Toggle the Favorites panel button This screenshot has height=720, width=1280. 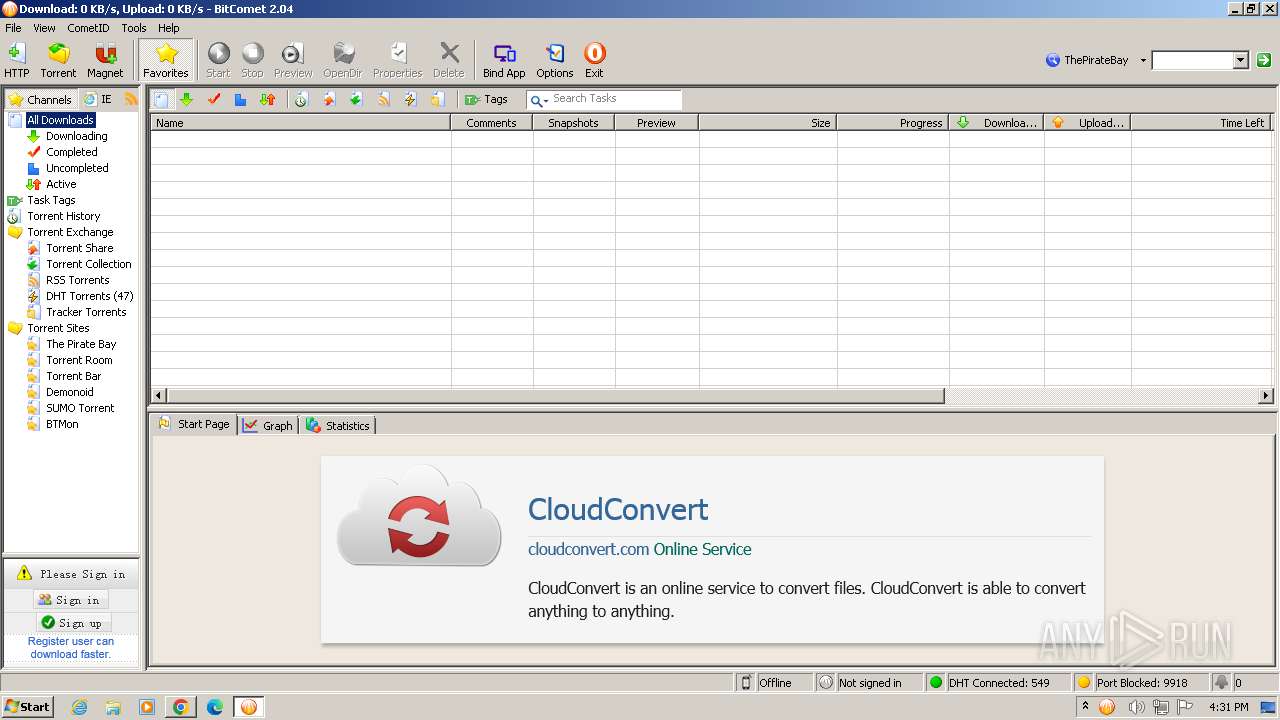pyautogui.click(x=166, y=60)
